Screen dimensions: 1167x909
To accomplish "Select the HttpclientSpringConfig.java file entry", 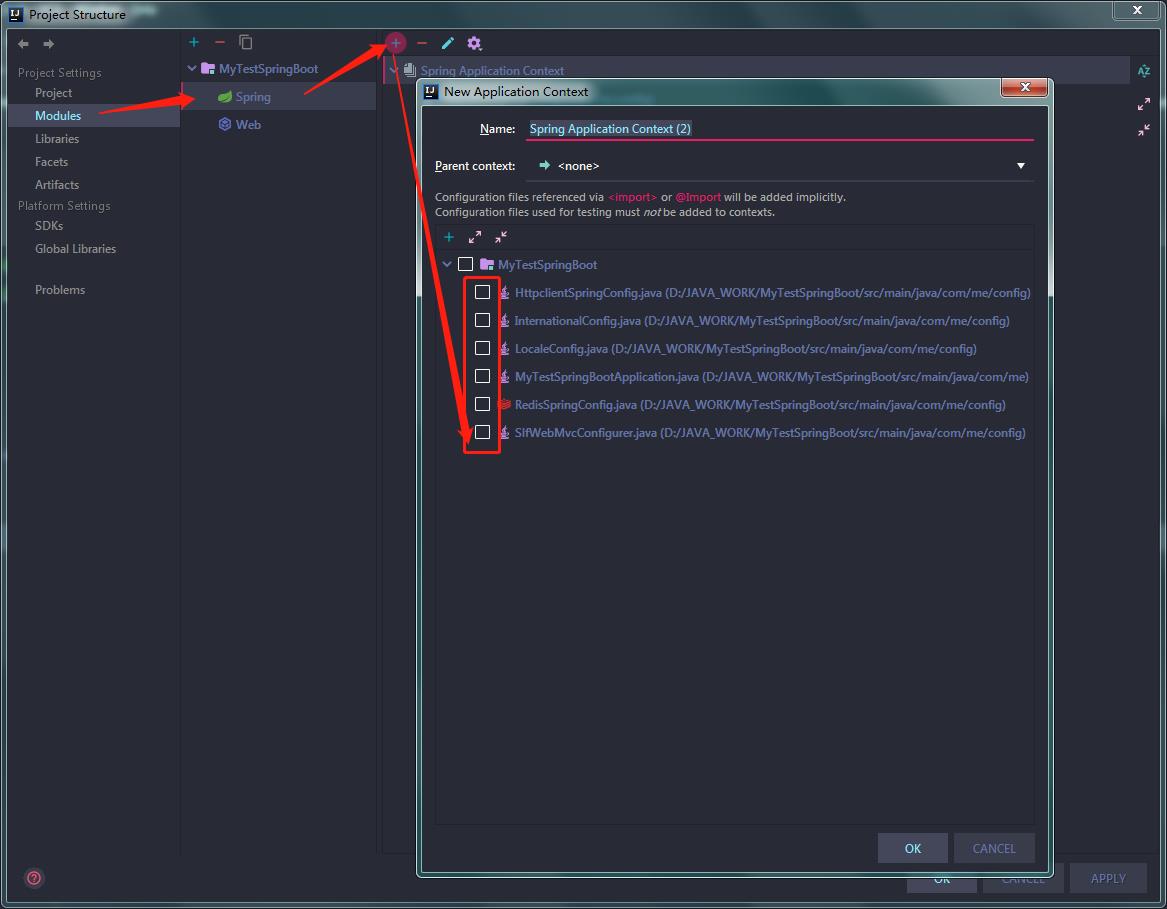I will click(x=773, y=293).
